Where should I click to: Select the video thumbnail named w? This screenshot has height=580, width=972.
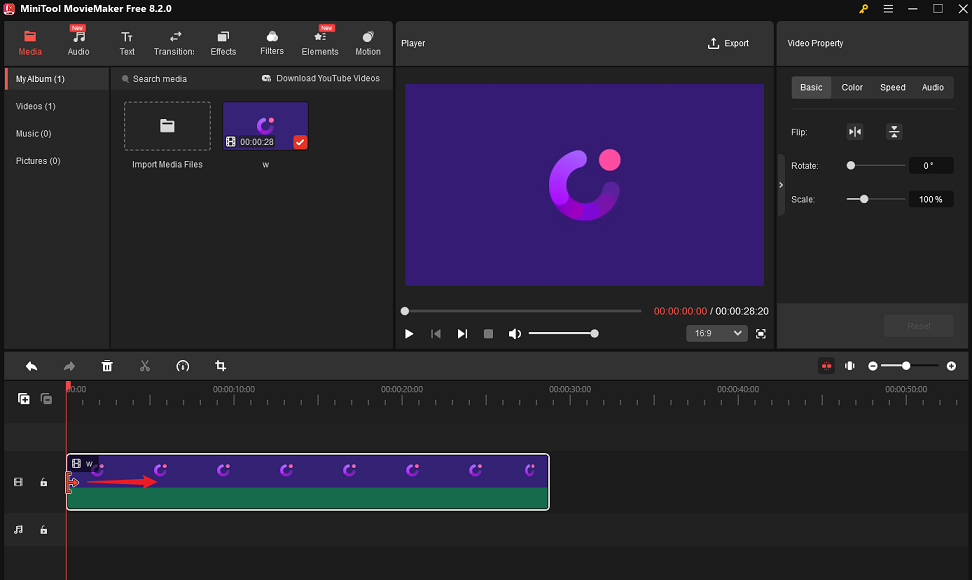pos(265,126)
